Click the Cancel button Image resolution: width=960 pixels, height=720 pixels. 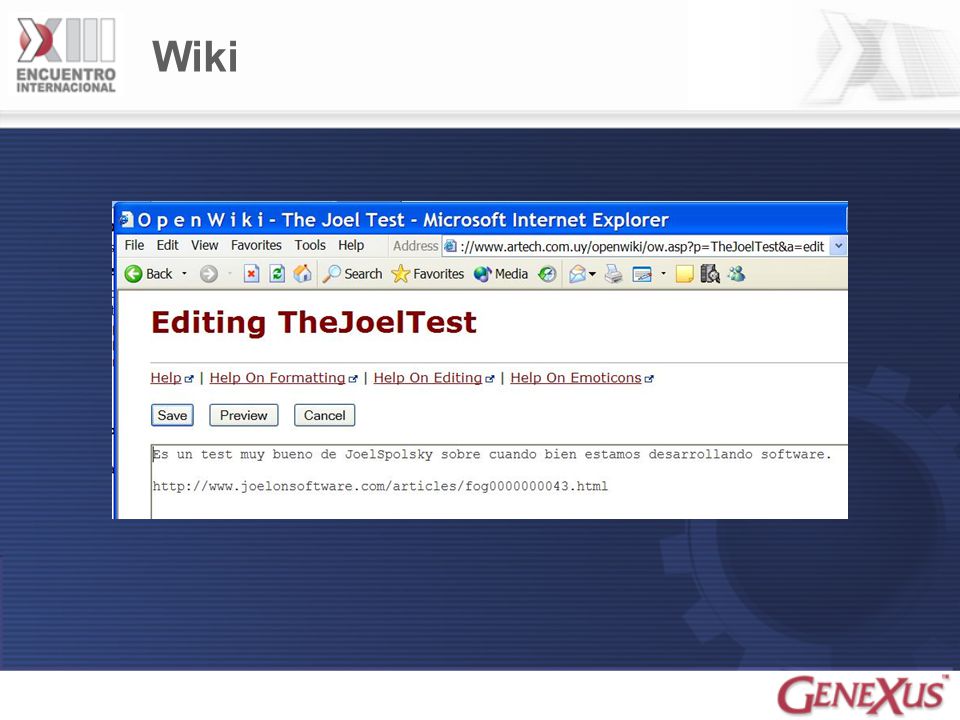pyautogui.click(x=324, y=415)
